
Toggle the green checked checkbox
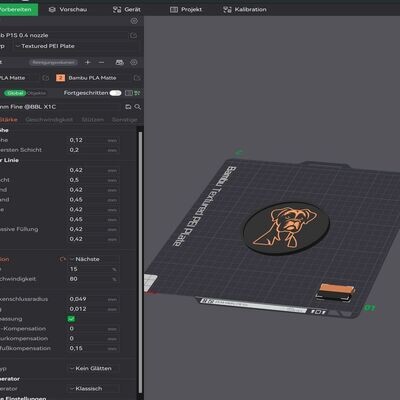71,319
